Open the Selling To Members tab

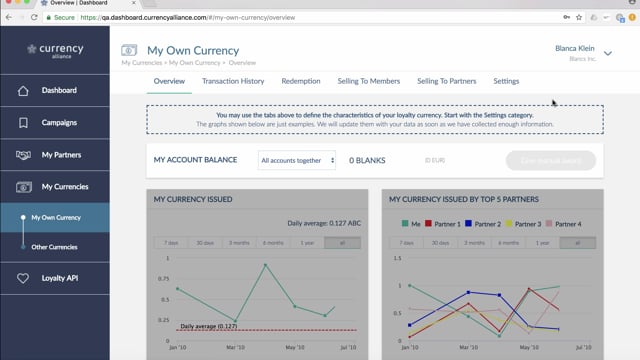point(369,81)
